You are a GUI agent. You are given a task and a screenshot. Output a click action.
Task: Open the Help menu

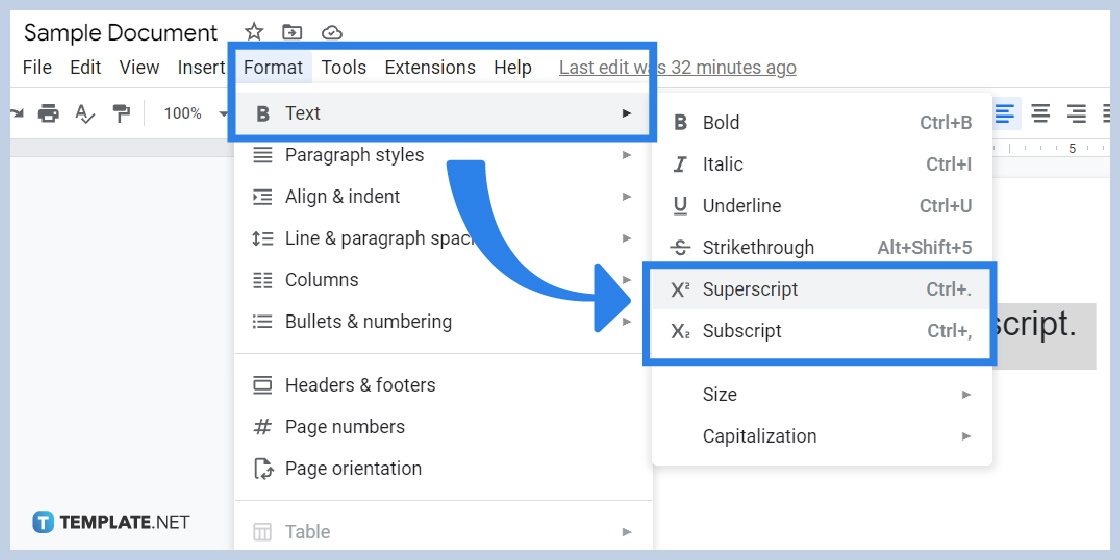coord(513,67)
